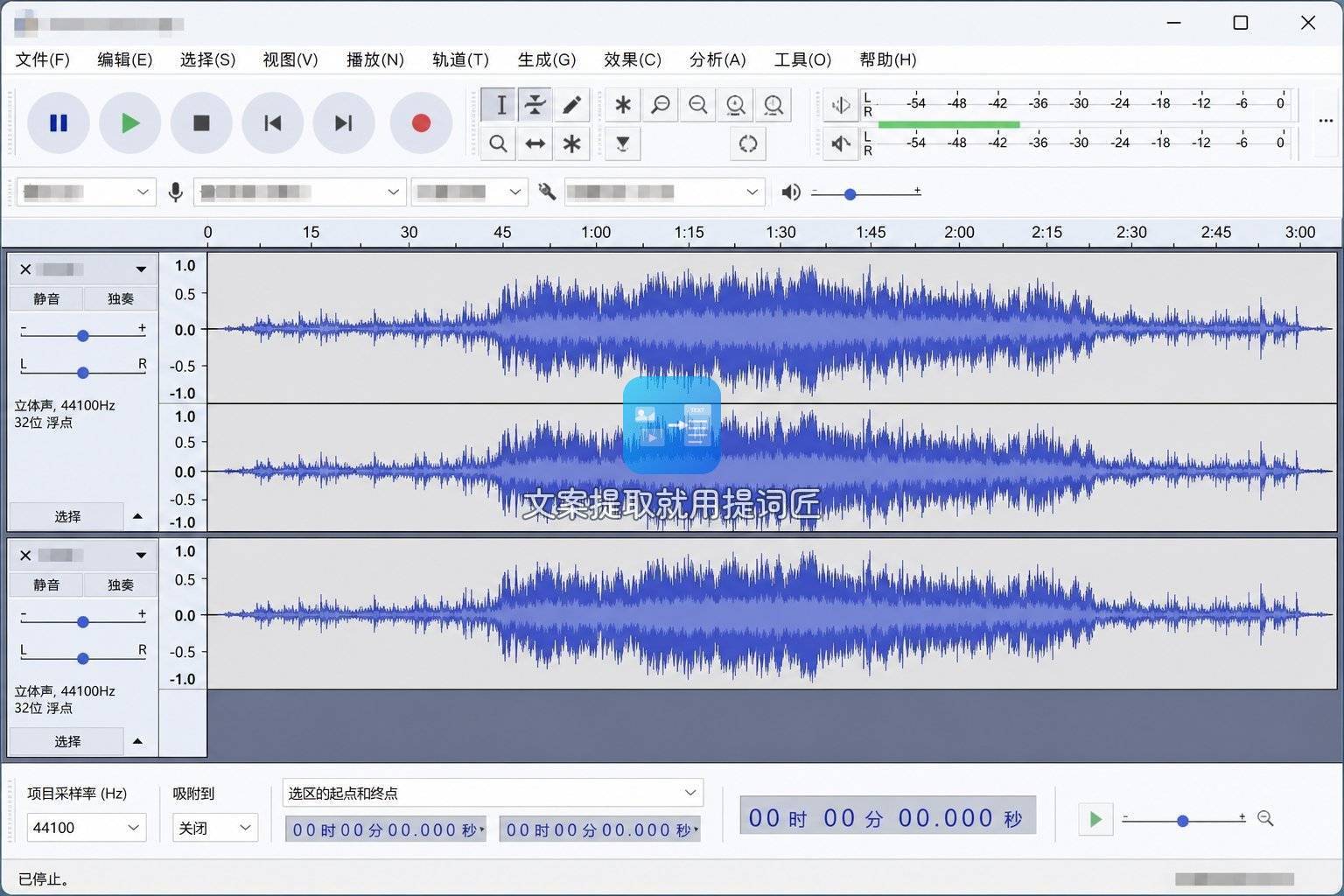Viewport: 1344px width, 896px height.
Task: Adjust first track L/R pan slider
Action: (x=83, y=371)
